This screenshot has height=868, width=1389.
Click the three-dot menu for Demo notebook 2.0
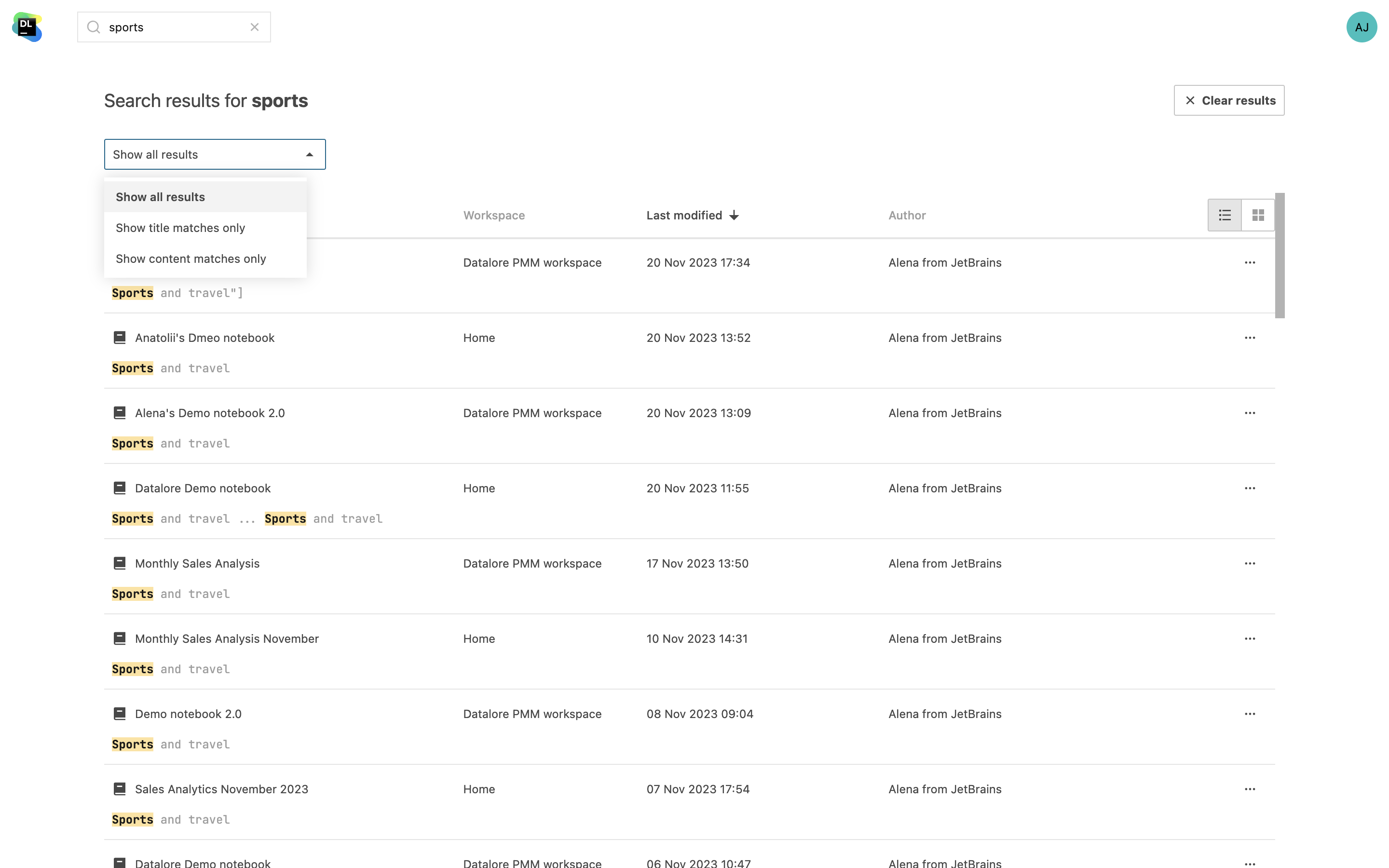point(1250,713)
